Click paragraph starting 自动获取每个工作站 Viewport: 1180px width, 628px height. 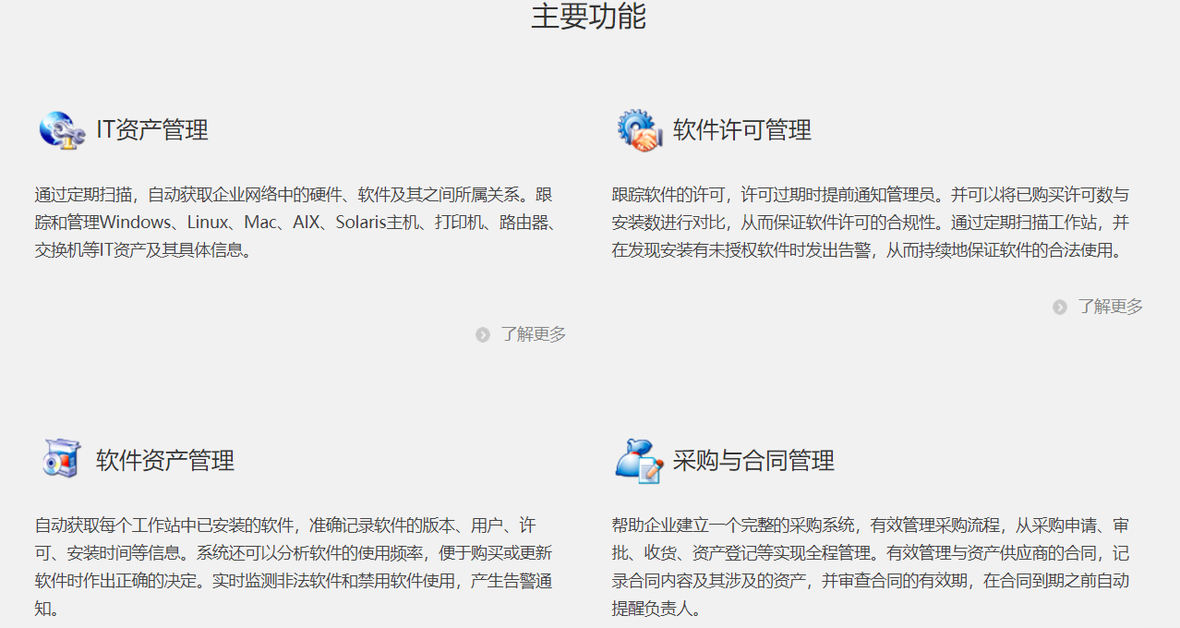point(293,566)
